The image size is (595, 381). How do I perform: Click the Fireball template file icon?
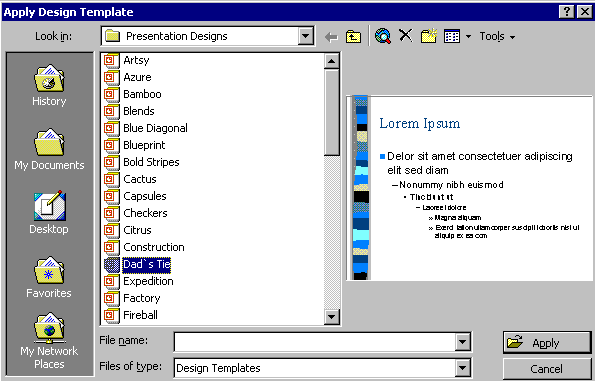[x=112, y=315]
